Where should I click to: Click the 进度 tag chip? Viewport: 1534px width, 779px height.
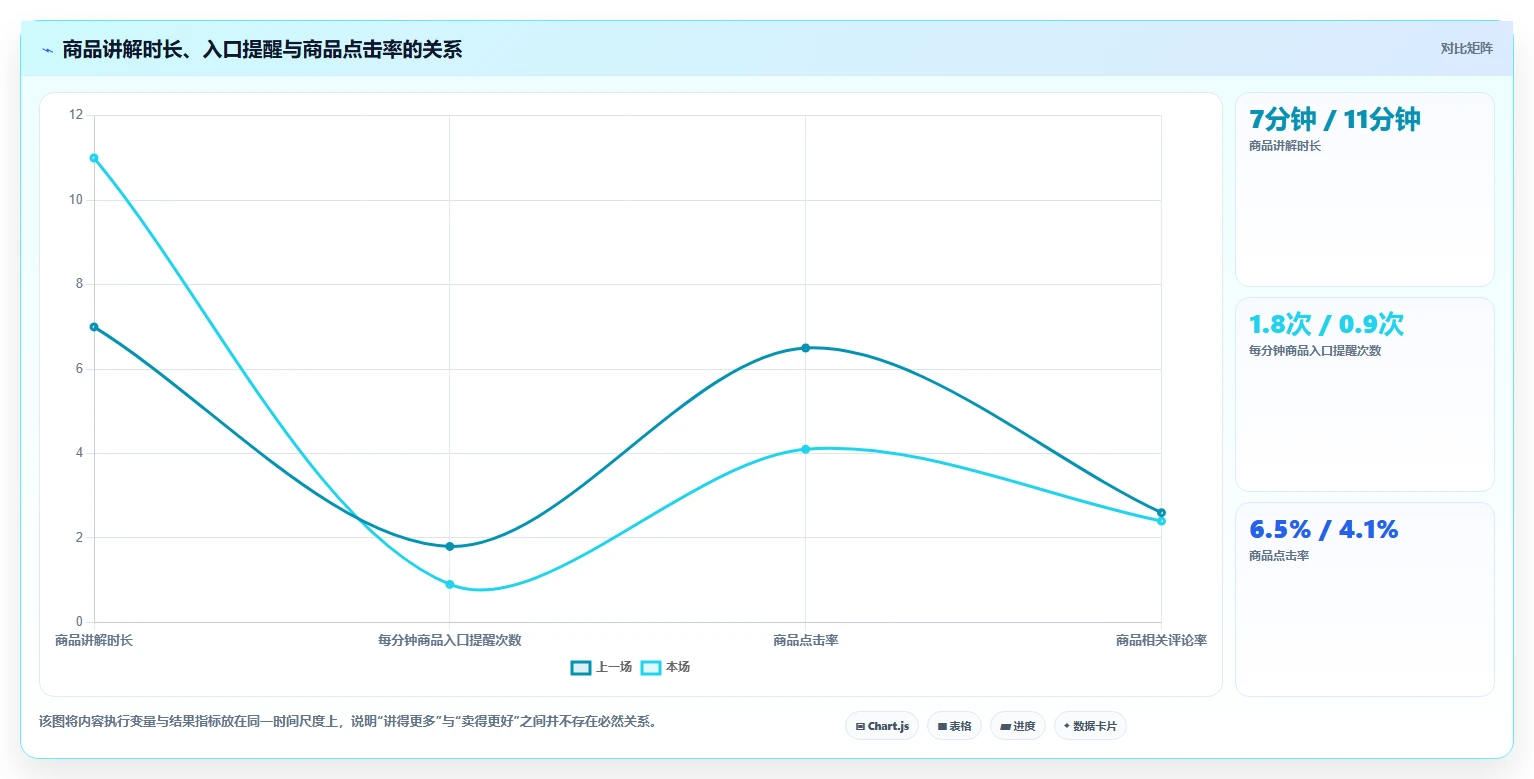1018,726
